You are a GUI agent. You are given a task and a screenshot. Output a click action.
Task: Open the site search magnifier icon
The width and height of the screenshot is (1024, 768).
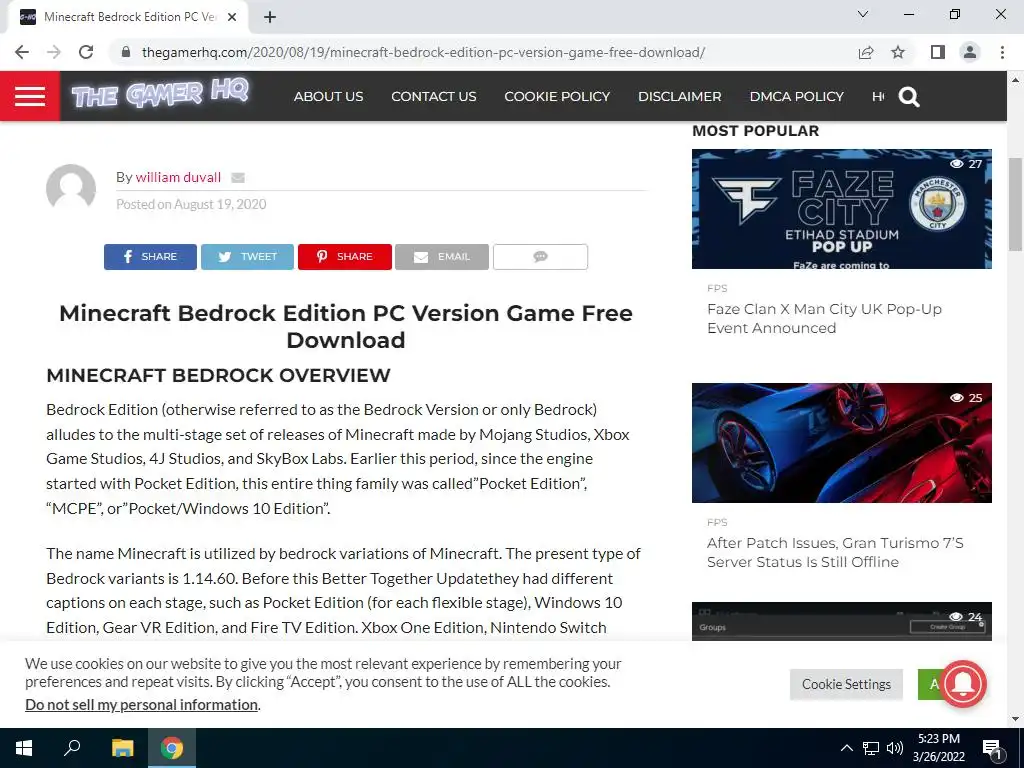pos(909,97)
